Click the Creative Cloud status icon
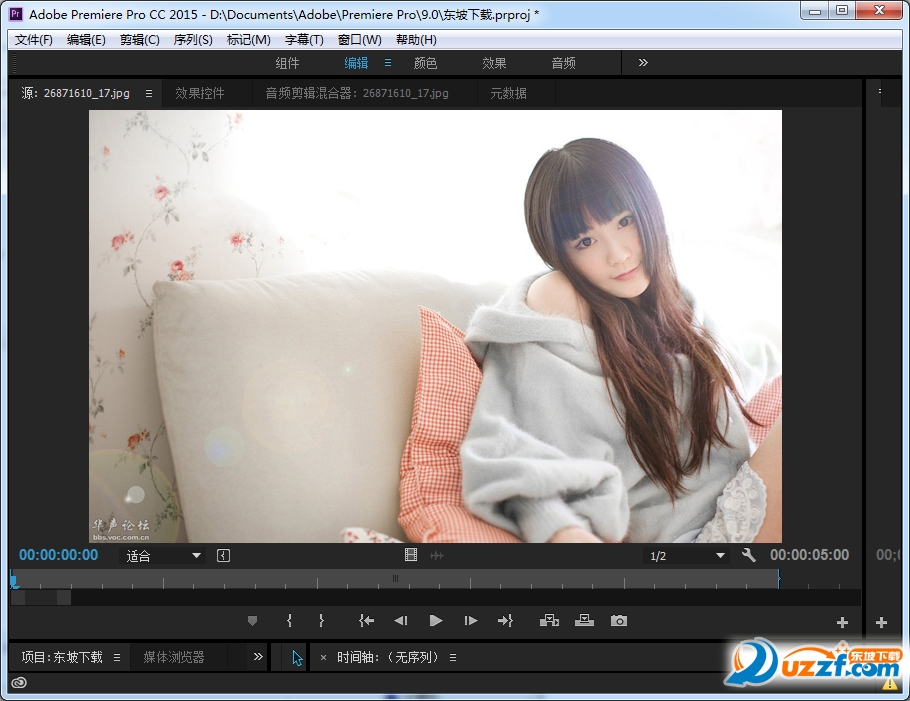910x701 pixels. [x=19, y=682]
